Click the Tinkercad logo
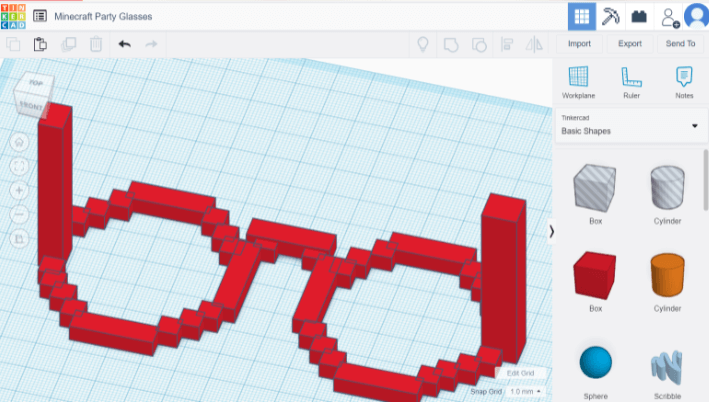The image size is (709, 402). click(x=14, y=16)
